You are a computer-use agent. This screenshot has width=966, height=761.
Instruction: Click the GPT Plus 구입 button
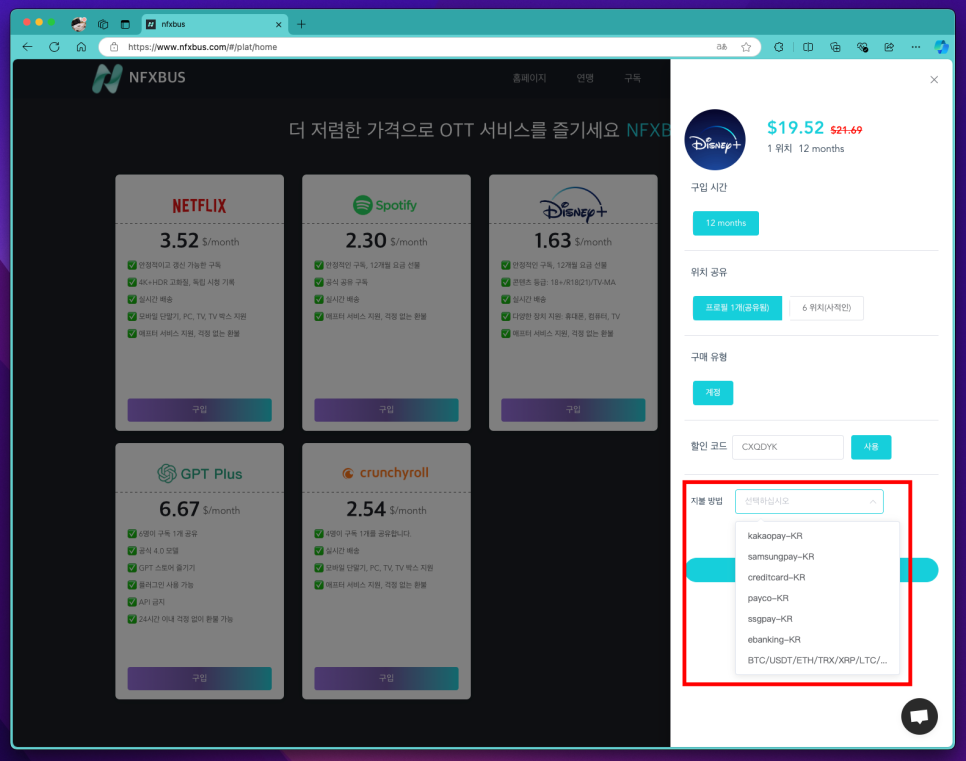[199, 678]
